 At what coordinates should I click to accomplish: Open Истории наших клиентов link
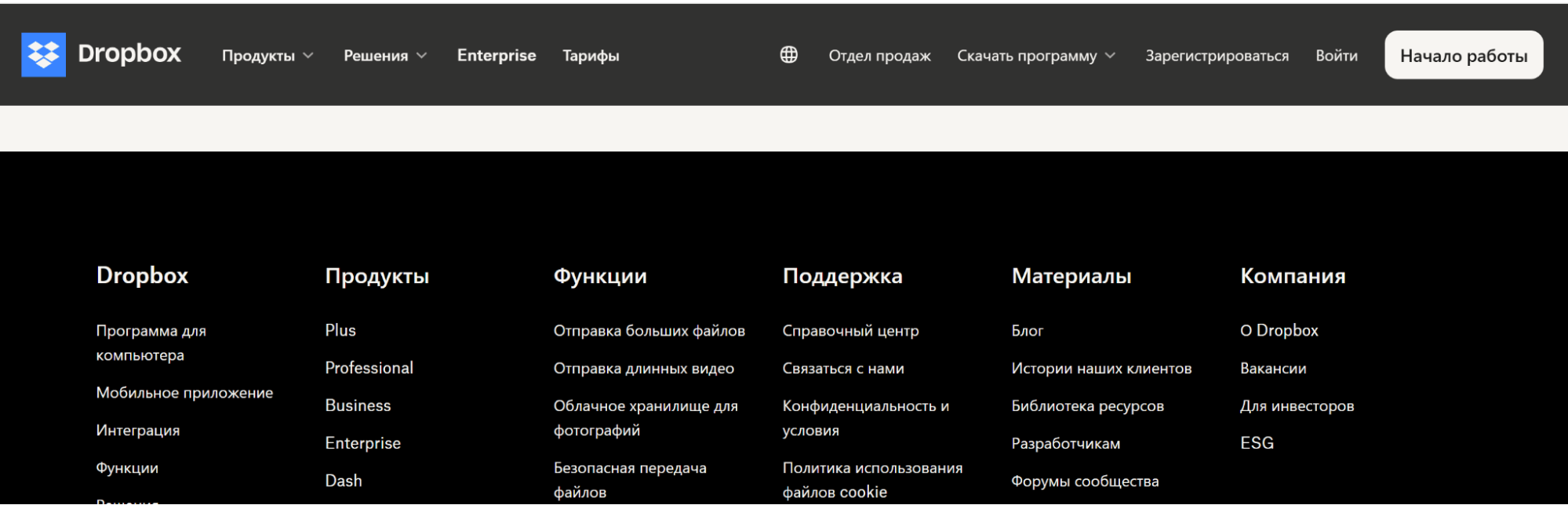point(1101,369)
